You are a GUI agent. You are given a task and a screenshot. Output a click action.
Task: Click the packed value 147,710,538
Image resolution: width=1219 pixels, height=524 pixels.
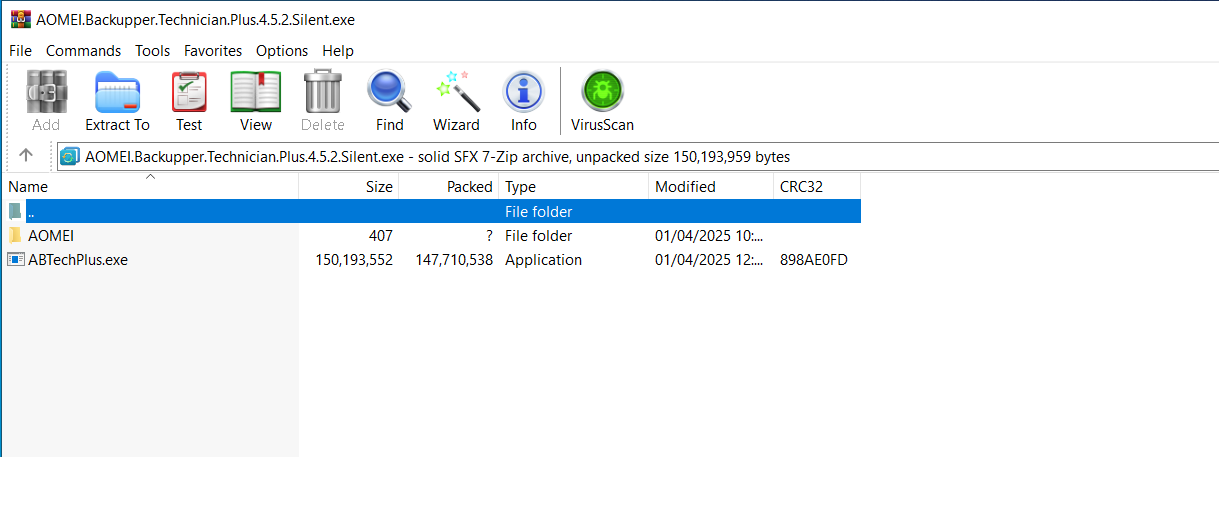(x=454, y=260)
